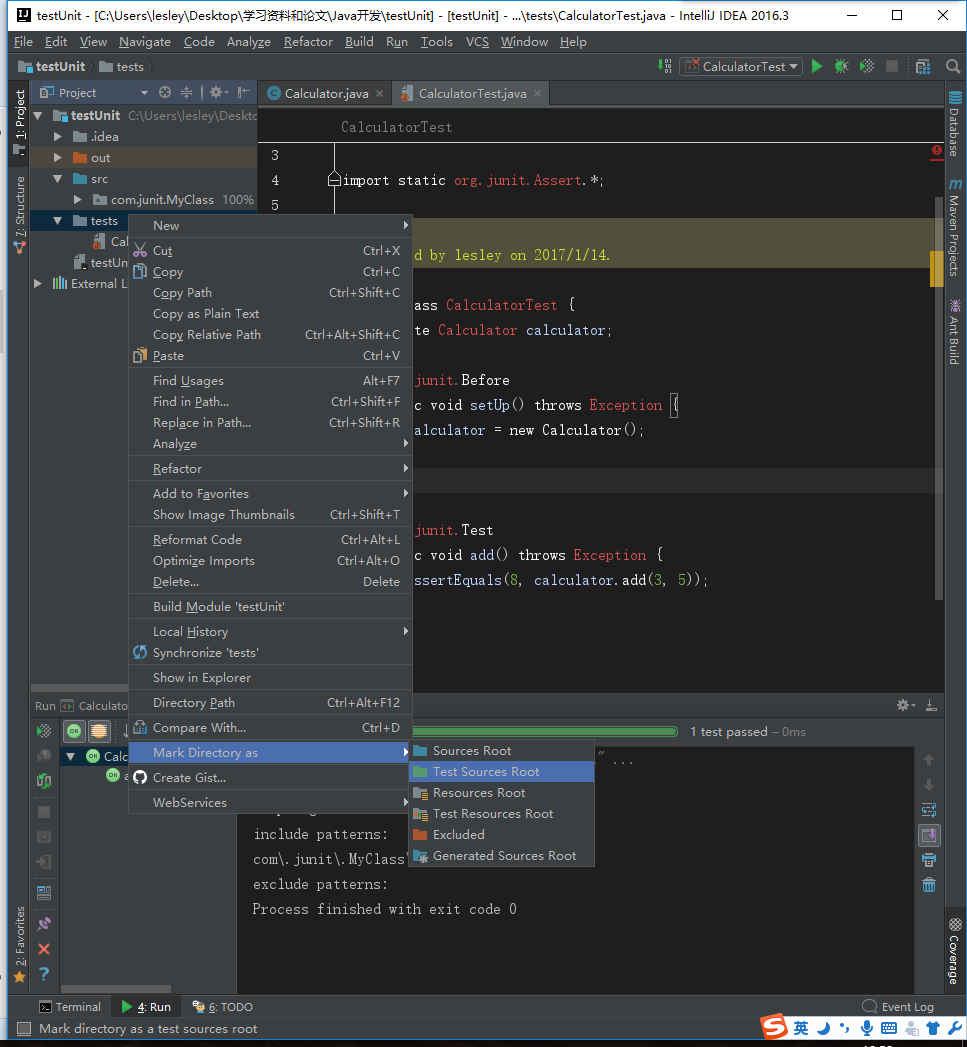Open Run panel help question mark
The image size is (967, 1047).
[x=44, y=974]
